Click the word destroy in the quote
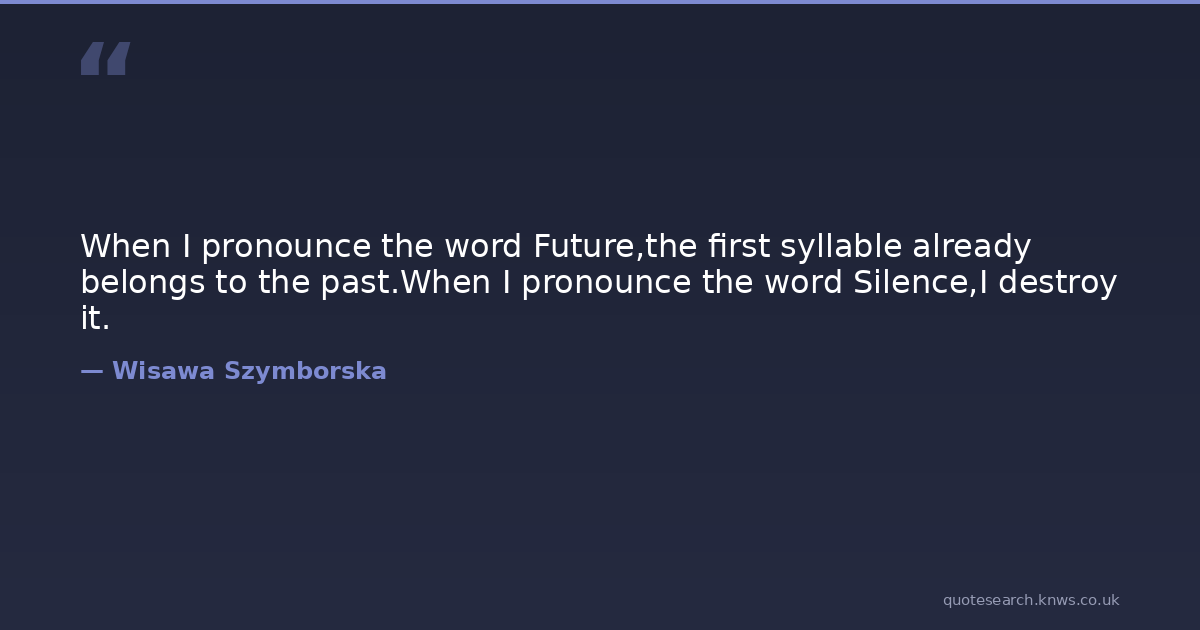 click(1057, 283)
